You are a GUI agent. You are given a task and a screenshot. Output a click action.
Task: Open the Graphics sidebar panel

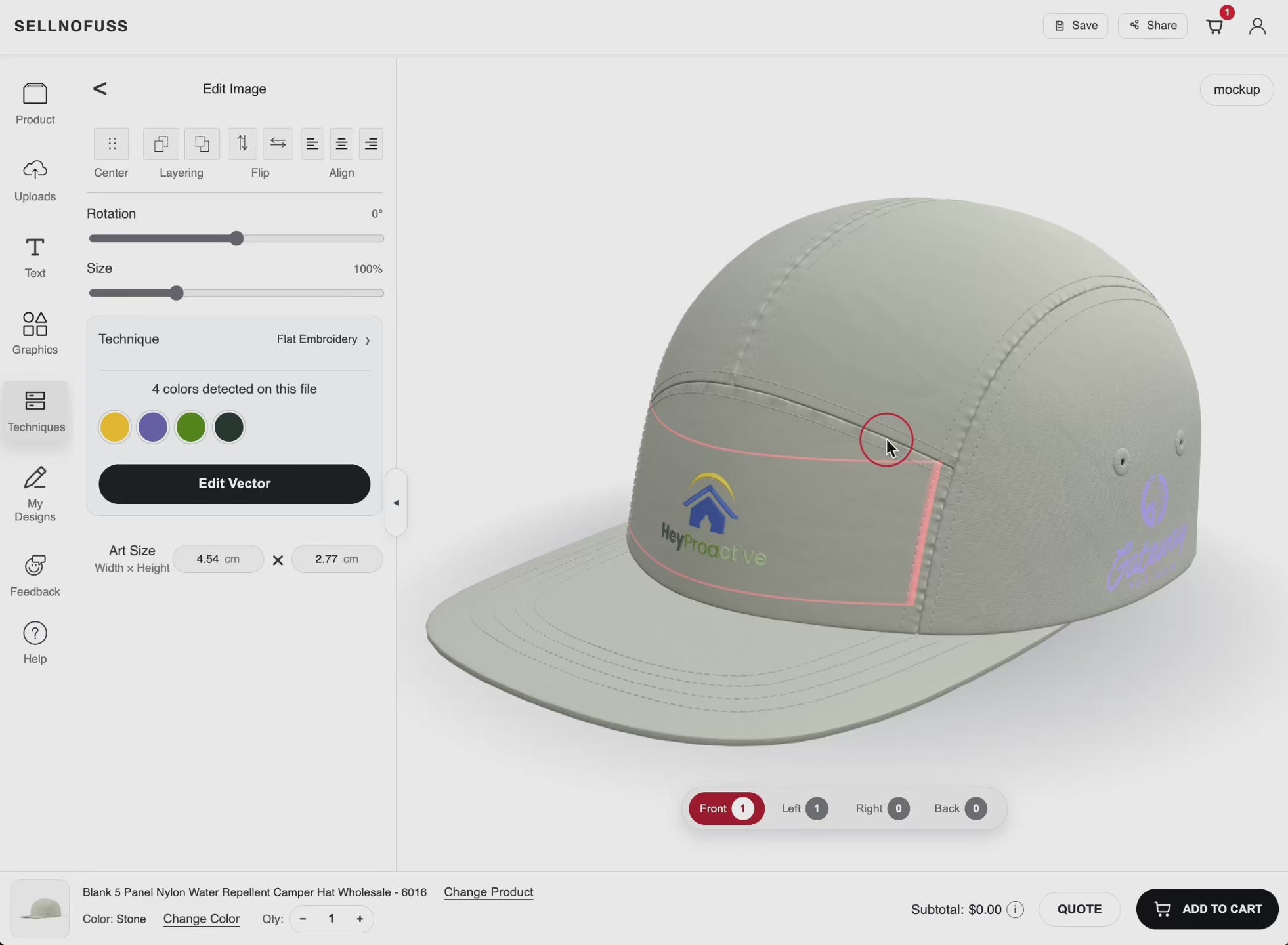(35, 333)
